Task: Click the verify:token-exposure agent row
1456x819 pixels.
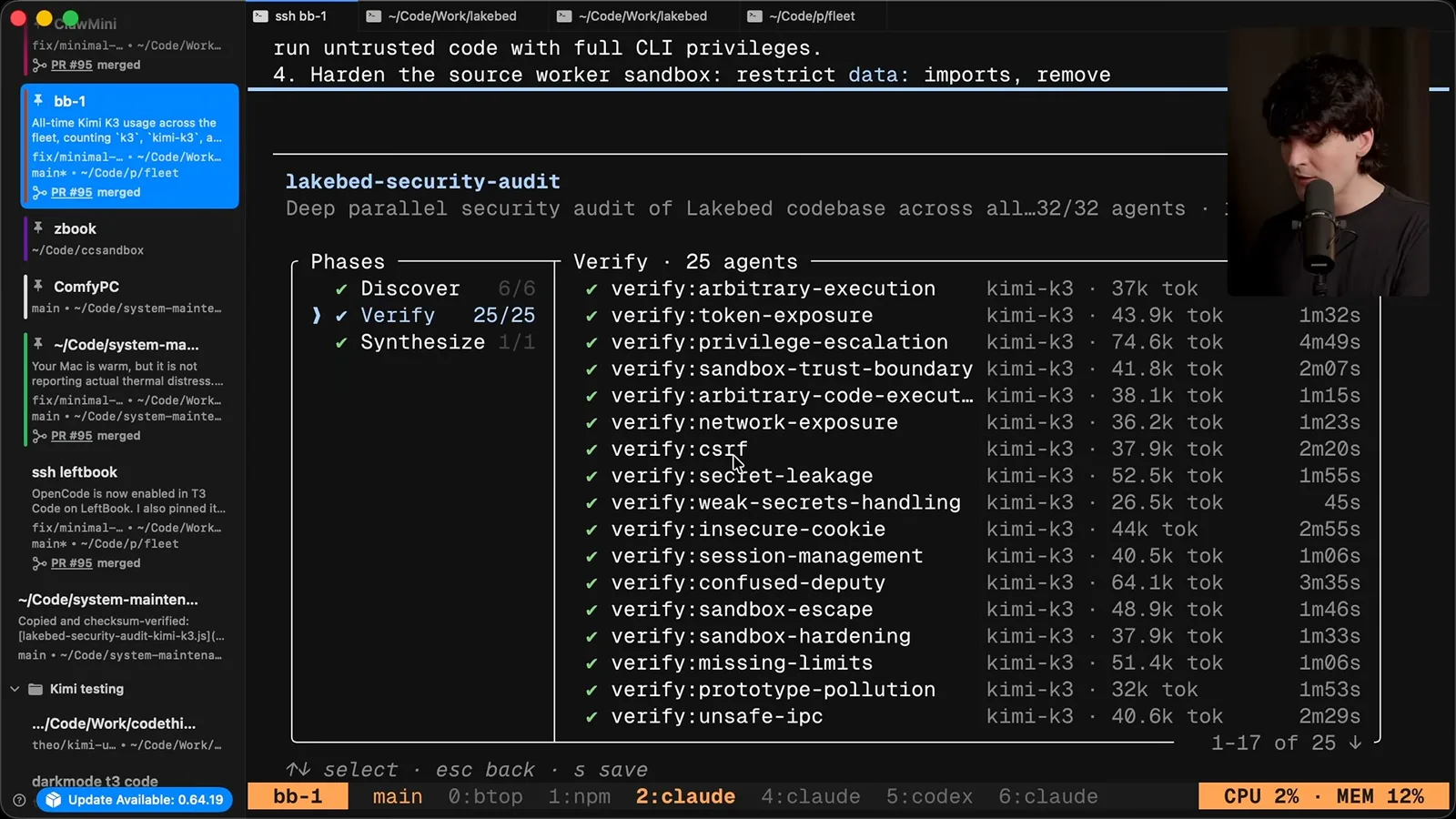Action: coord(972,316)
